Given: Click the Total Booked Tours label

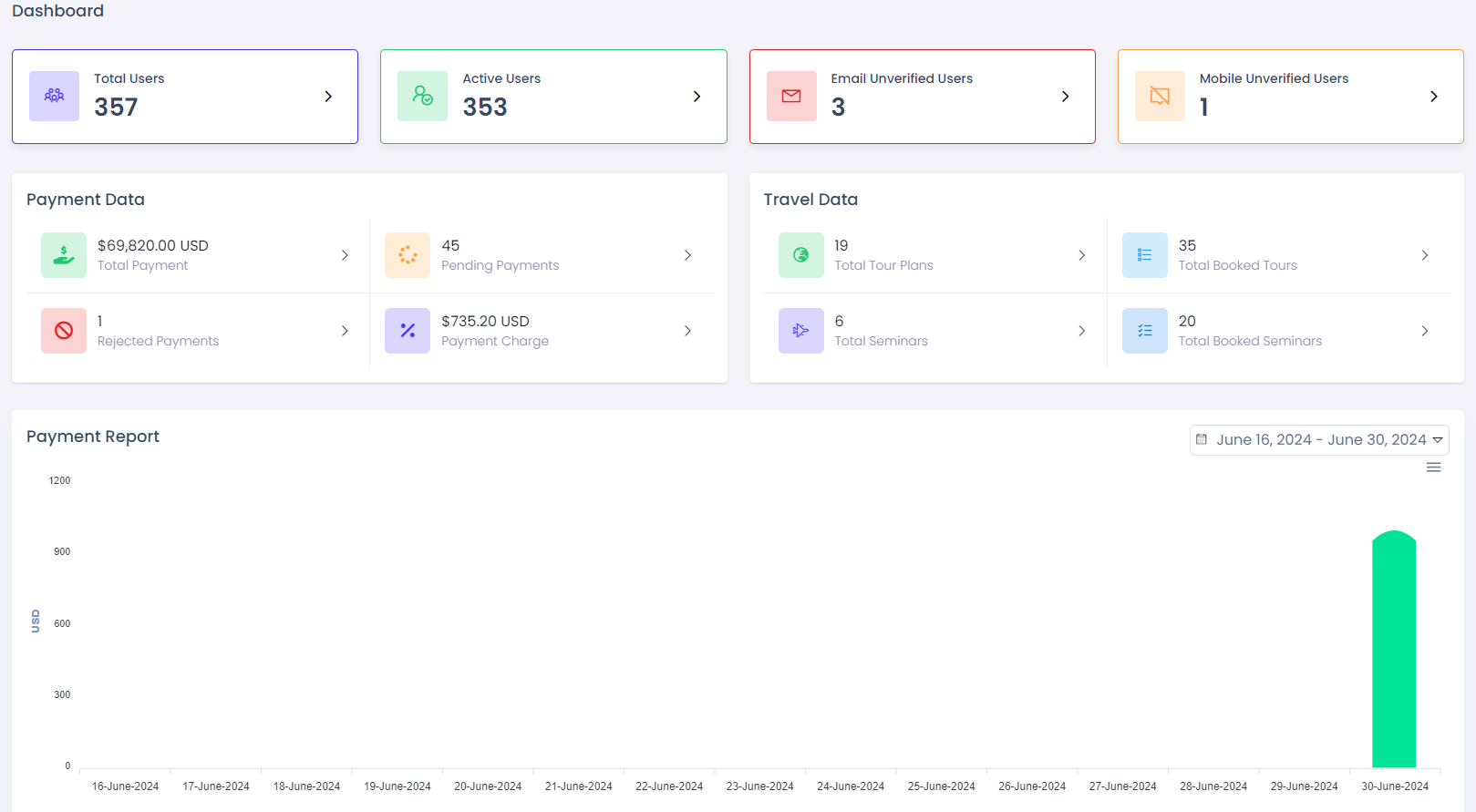Looking at the screenshot, I should click(1238, 265).
